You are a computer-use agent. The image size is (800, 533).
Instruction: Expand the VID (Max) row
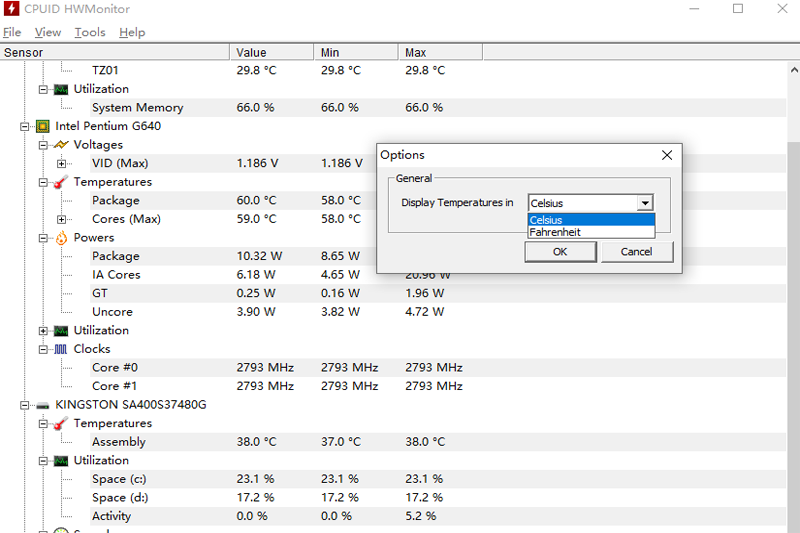(x=61, y=164)
